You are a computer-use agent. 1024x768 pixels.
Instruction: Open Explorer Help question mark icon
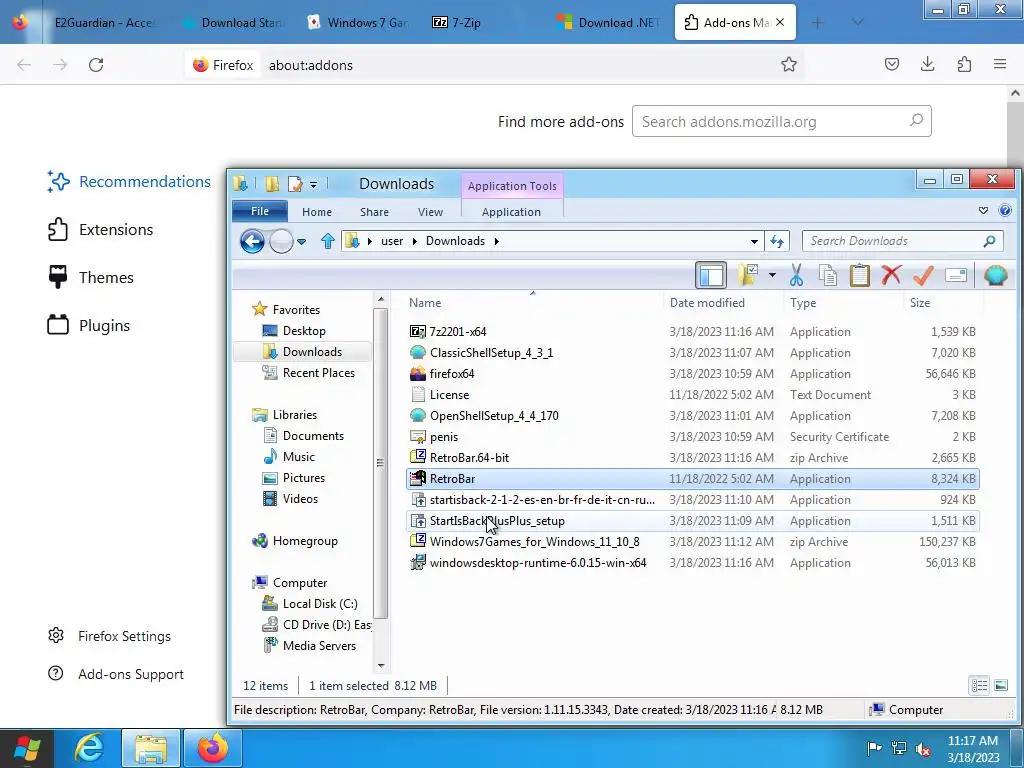coord(1005,210)
